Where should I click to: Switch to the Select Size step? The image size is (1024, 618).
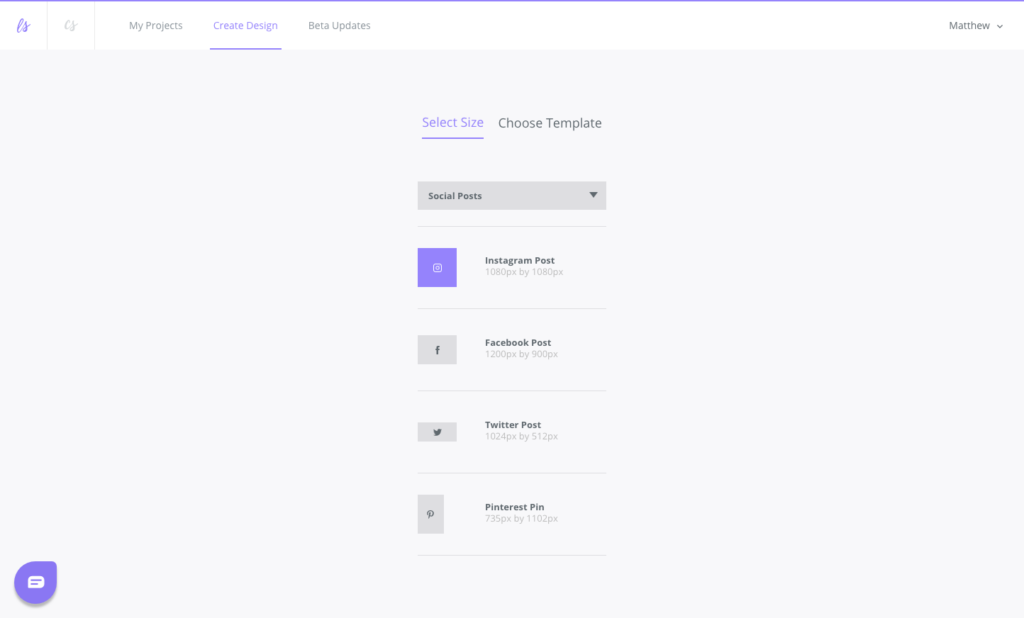[453, 123]
